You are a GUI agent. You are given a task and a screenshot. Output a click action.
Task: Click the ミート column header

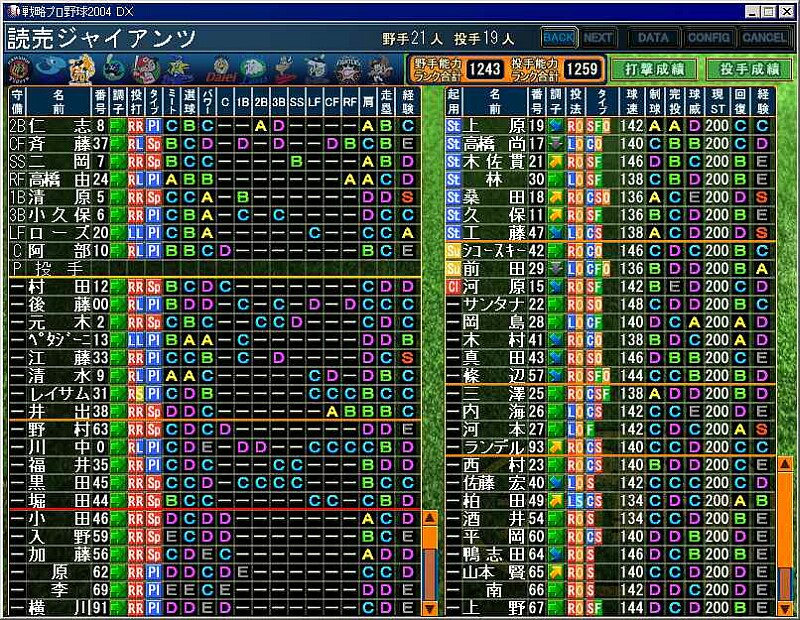click(172, 102)
